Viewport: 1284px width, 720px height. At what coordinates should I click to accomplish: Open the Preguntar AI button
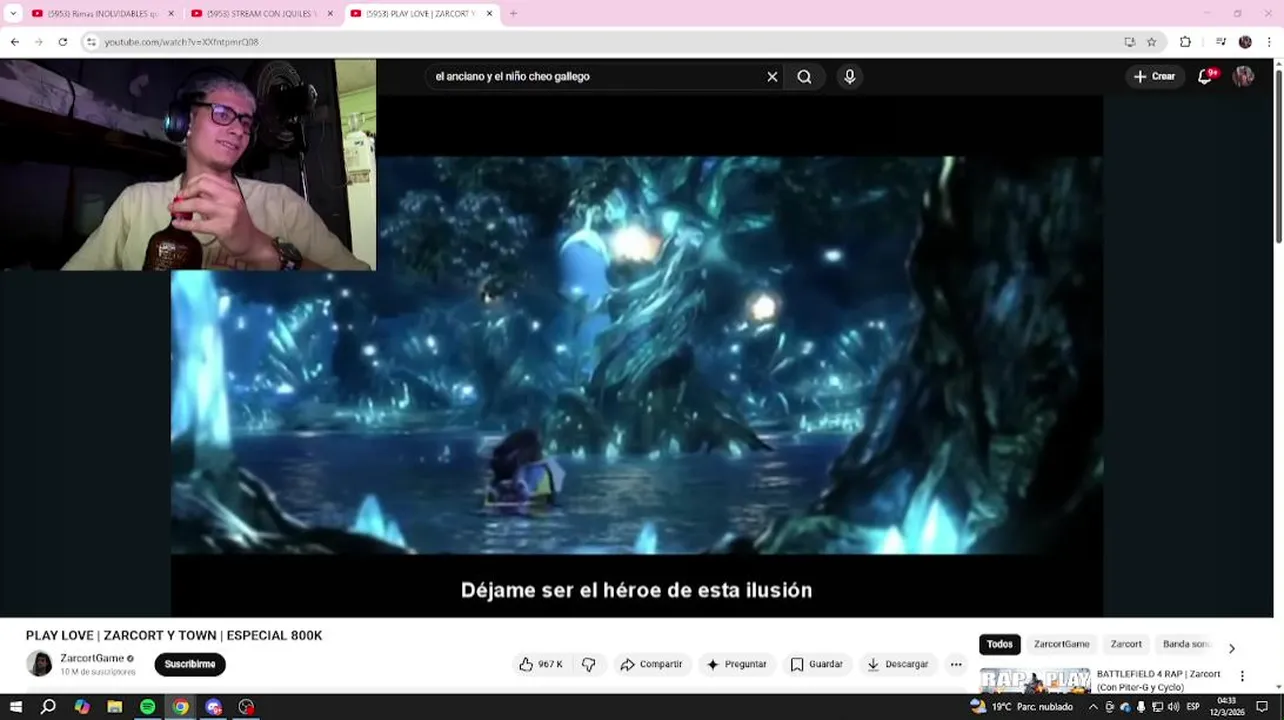tap(736, 664)
